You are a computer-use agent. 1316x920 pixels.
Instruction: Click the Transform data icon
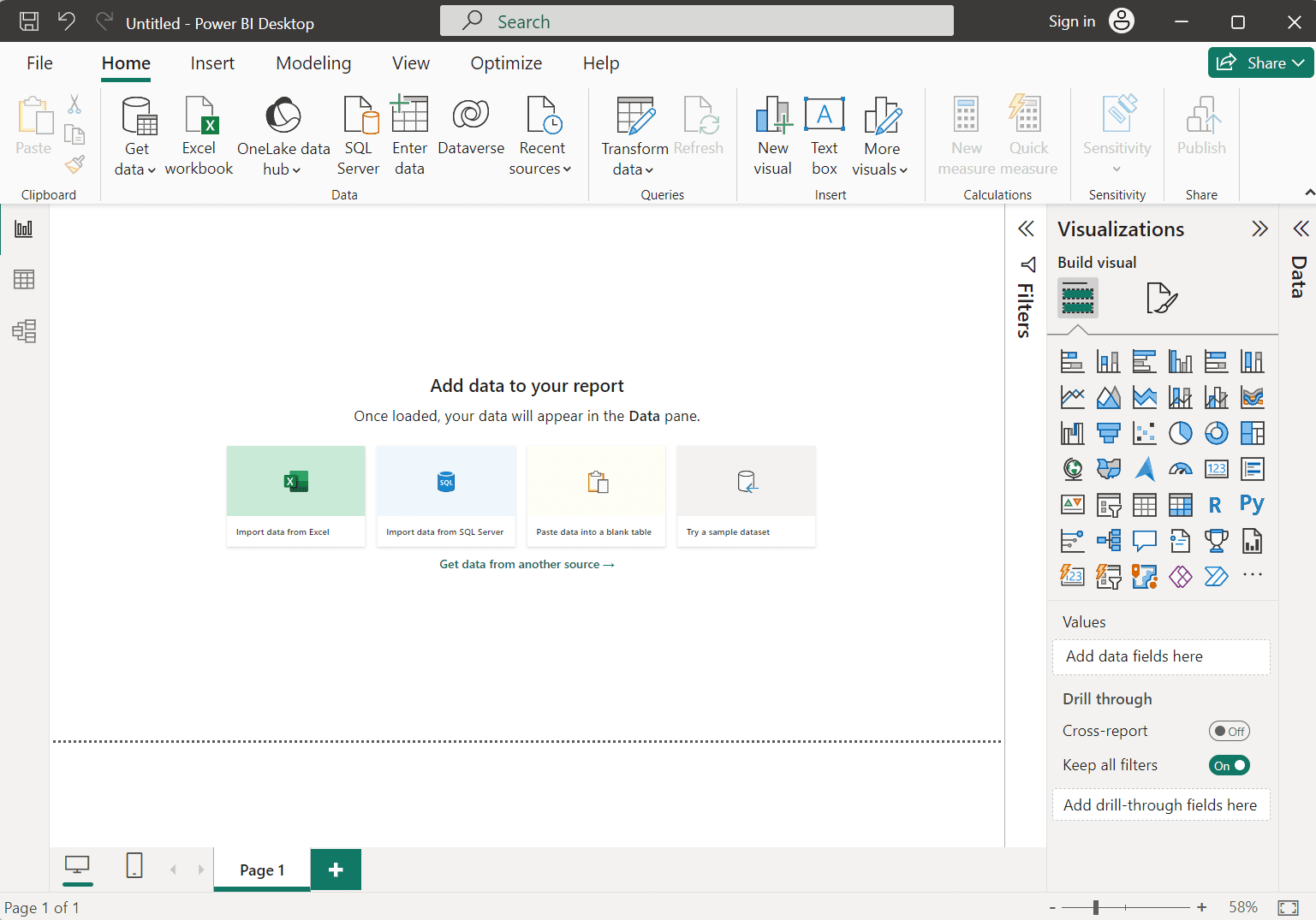[x=635, y=116]
